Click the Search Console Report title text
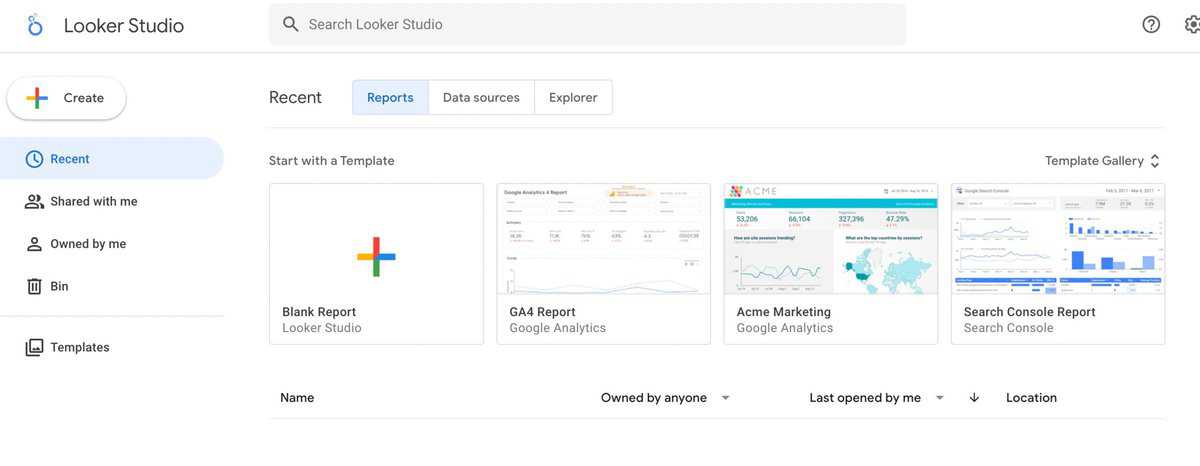Image resolution: width=1200 pixels, height=466 pixels. [1030, 312]
